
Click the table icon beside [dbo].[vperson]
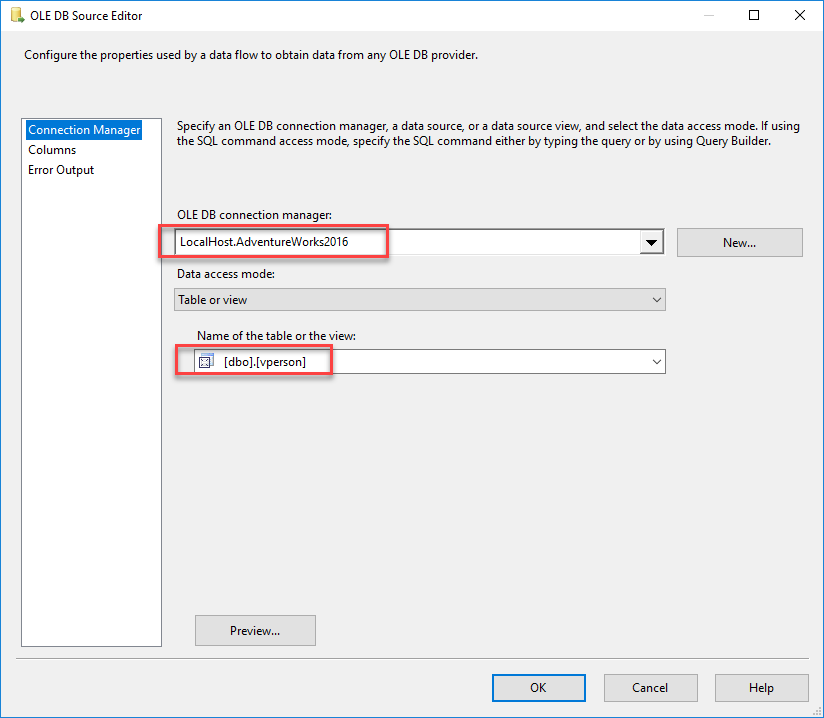point(207,361)
